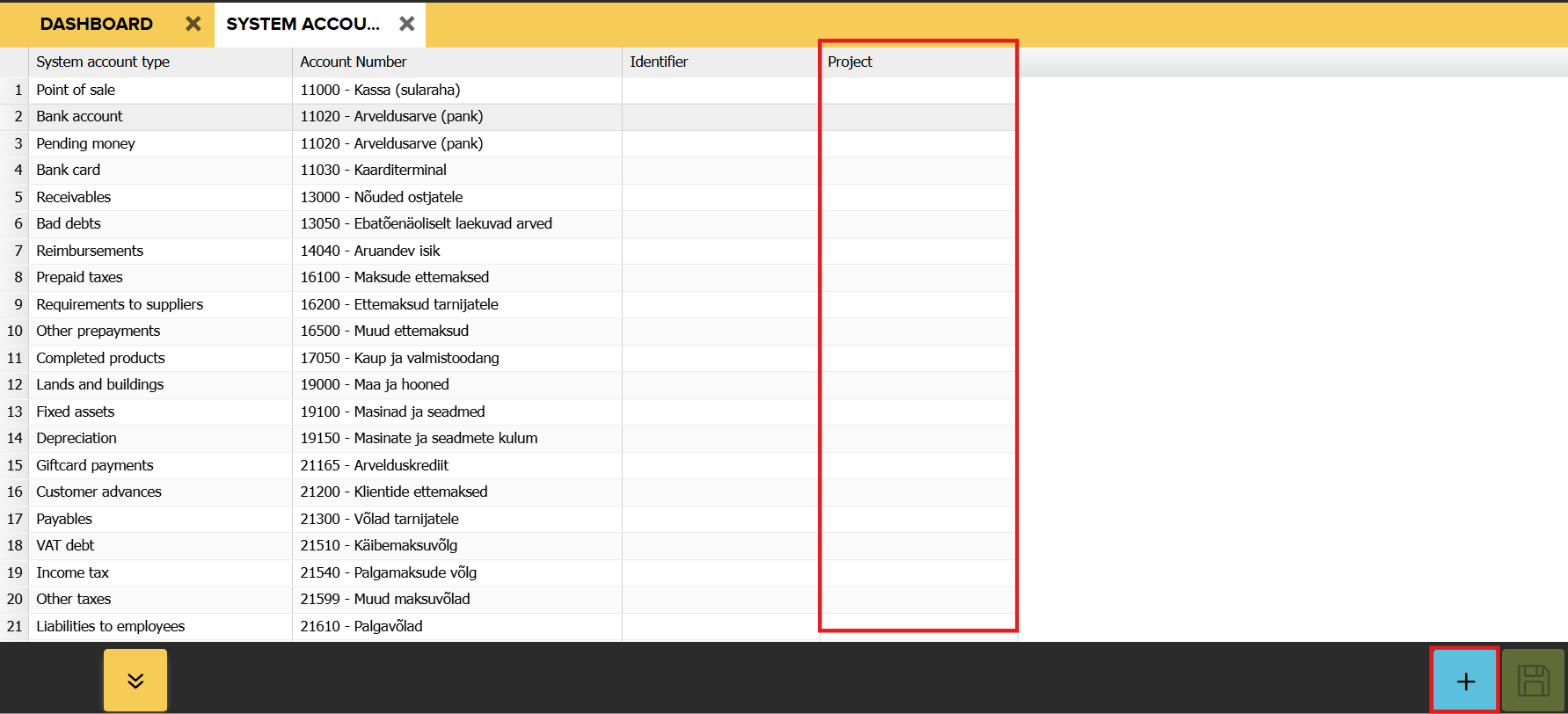Click the Identifier cell for Prepaid taxes
Screen dimensions: 1568x714
[x=719, y=278]
